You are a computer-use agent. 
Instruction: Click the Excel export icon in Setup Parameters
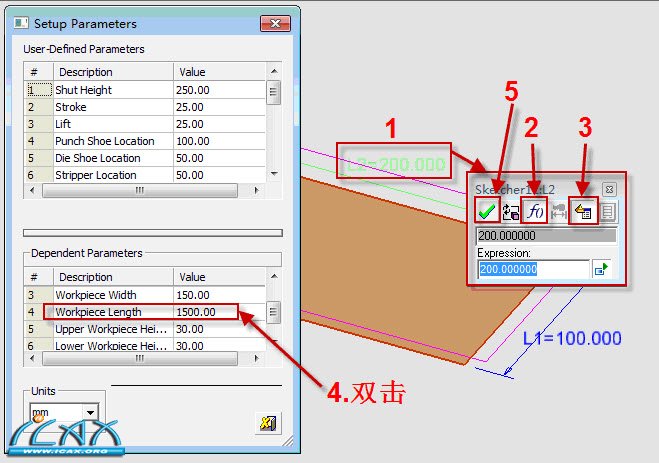[x=268, y=423]
